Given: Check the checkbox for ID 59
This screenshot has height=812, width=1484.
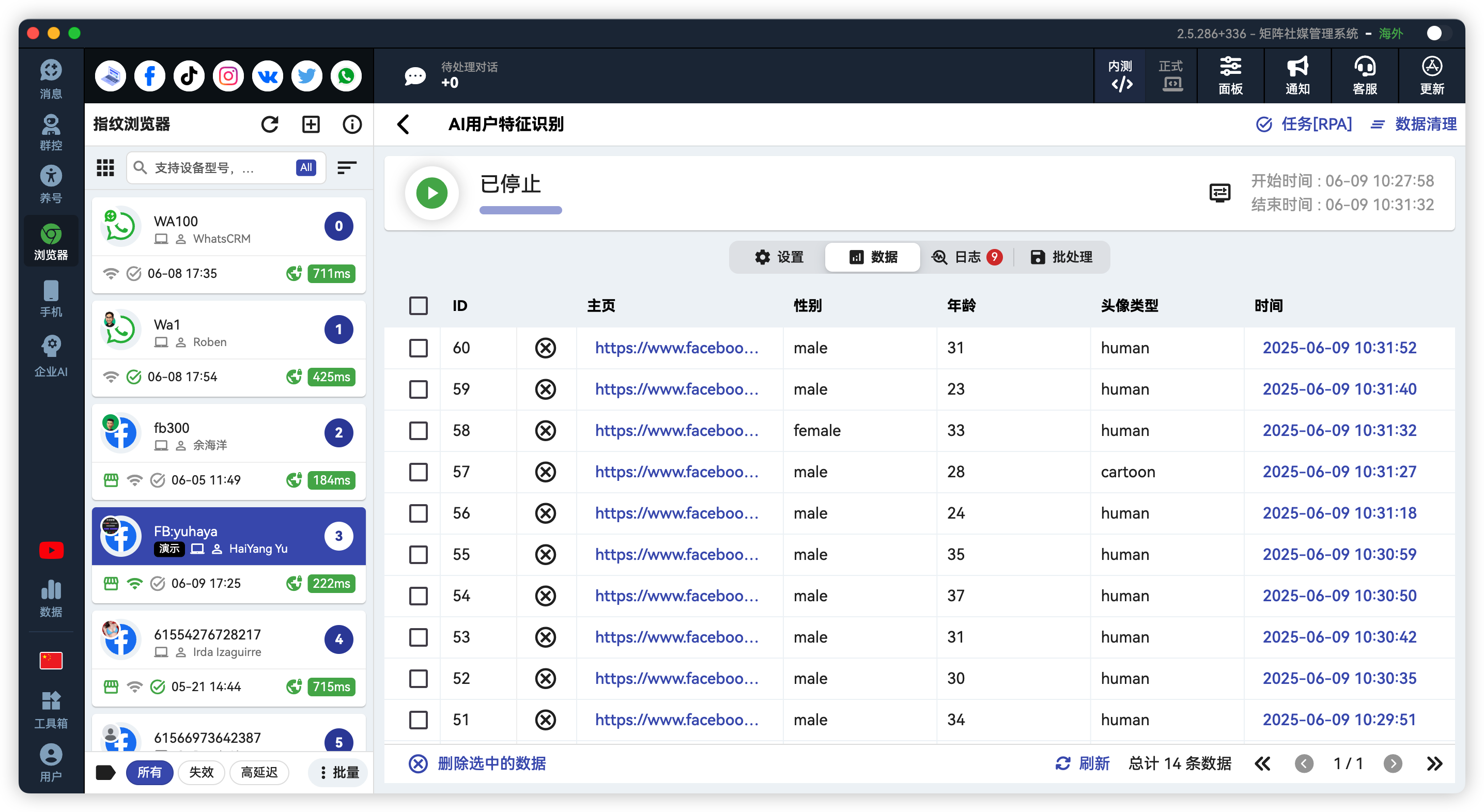Looking at the screenshot, I should pyautogui.click(x=418, y=389).
